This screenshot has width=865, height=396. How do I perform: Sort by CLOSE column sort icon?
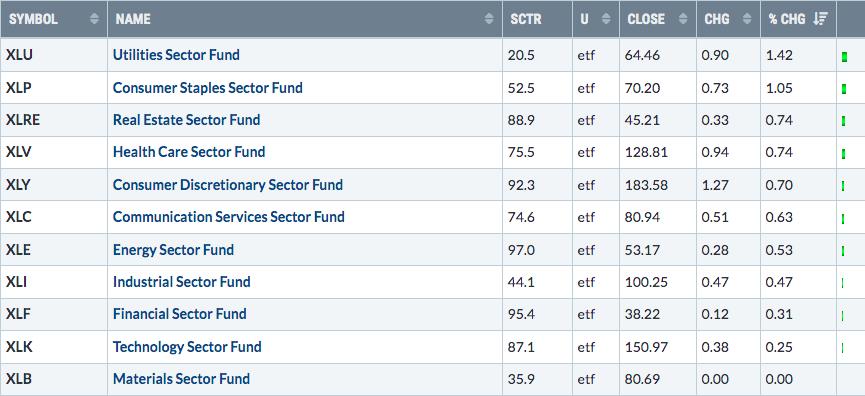point(683,19)
